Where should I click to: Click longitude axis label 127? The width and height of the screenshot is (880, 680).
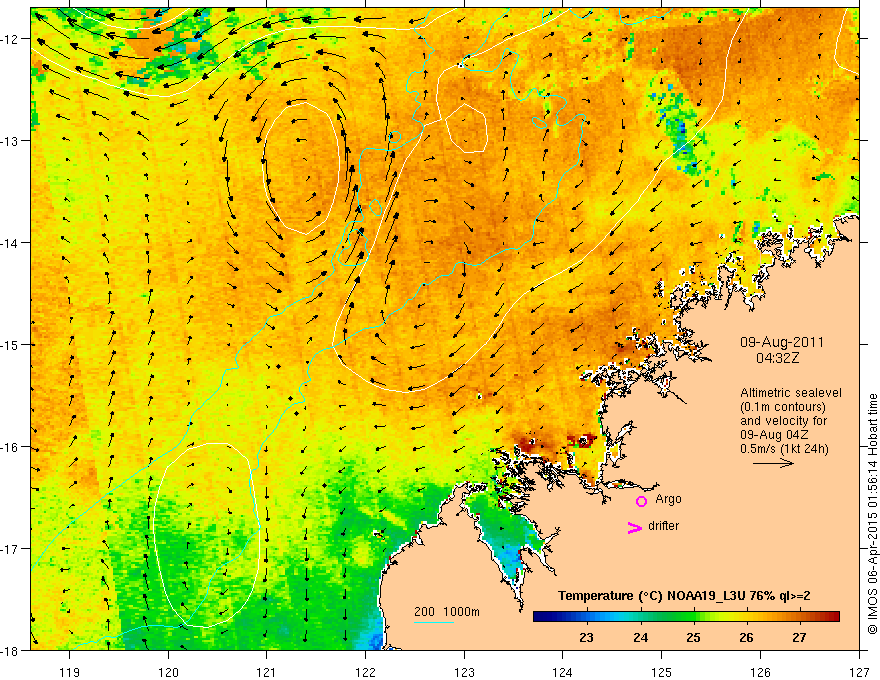click(859, 672)
